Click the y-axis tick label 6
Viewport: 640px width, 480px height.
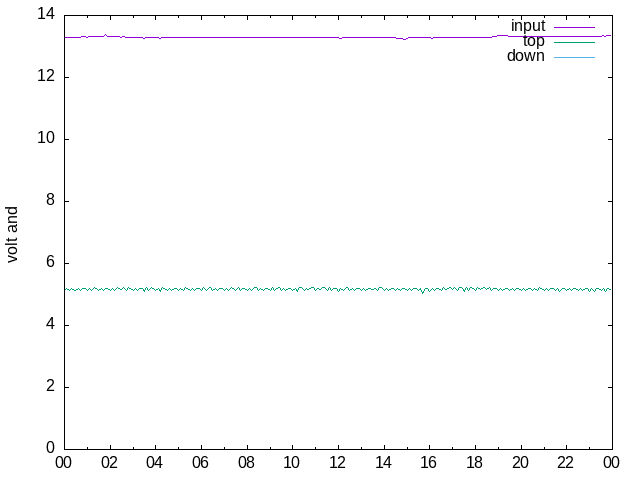point(49,263)
